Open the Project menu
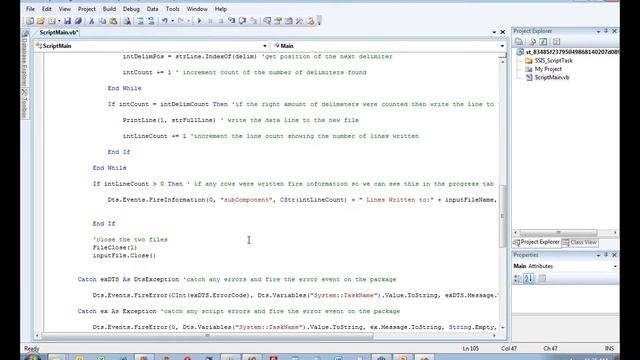This screenshot has width=640, height=360. click(87, 9)
